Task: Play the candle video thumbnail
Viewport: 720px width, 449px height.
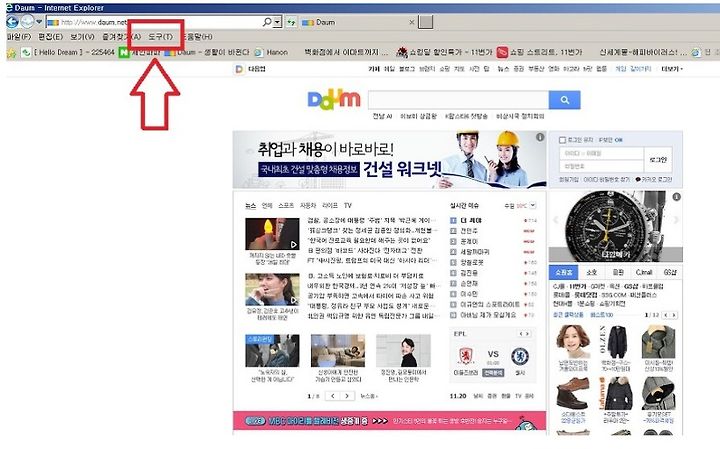Action: (x=272, y=234)
